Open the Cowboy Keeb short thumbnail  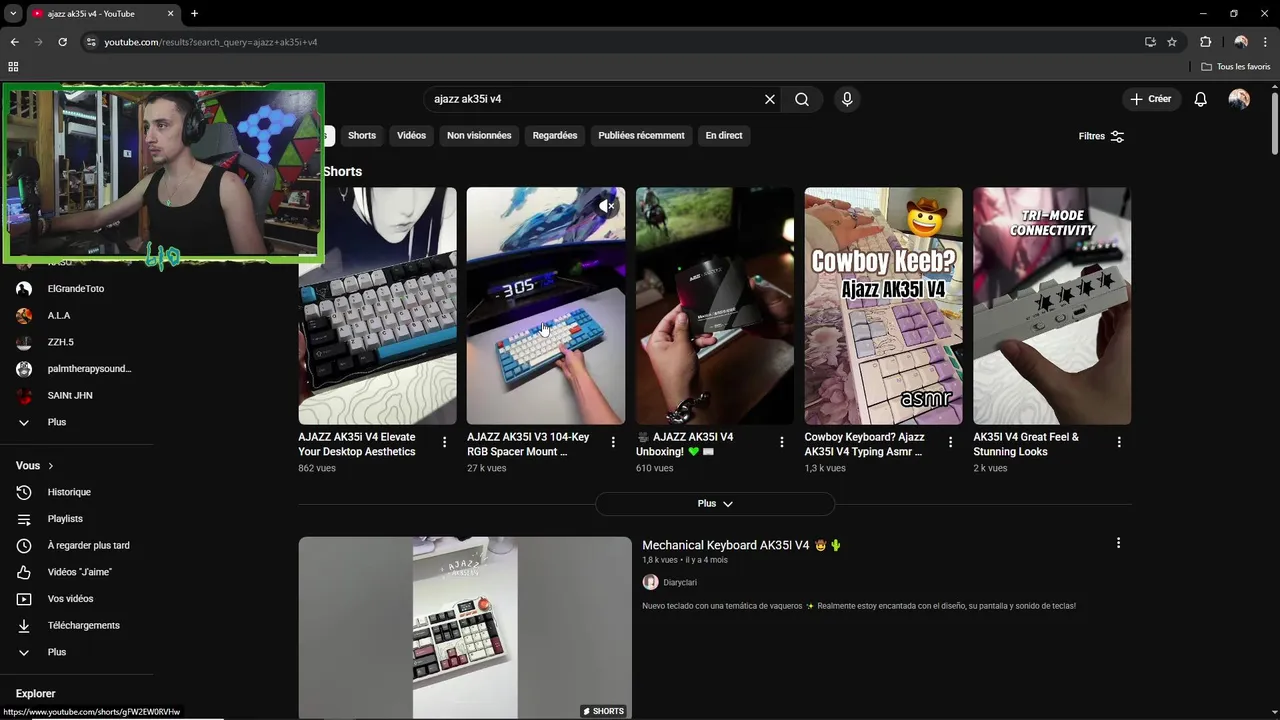click(x=884, y=306)
